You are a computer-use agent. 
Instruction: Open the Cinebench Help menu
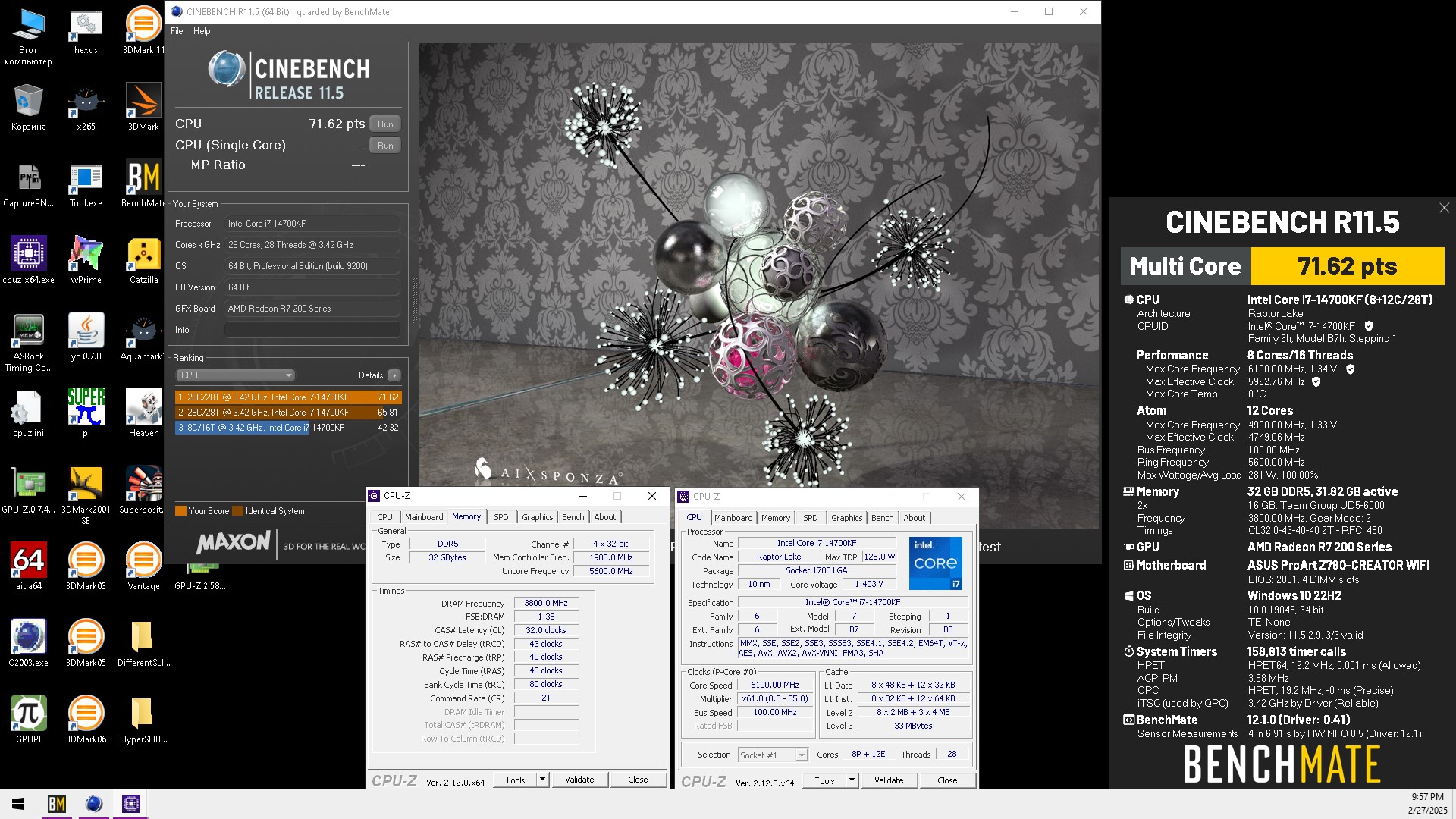(x=202, y=31)
